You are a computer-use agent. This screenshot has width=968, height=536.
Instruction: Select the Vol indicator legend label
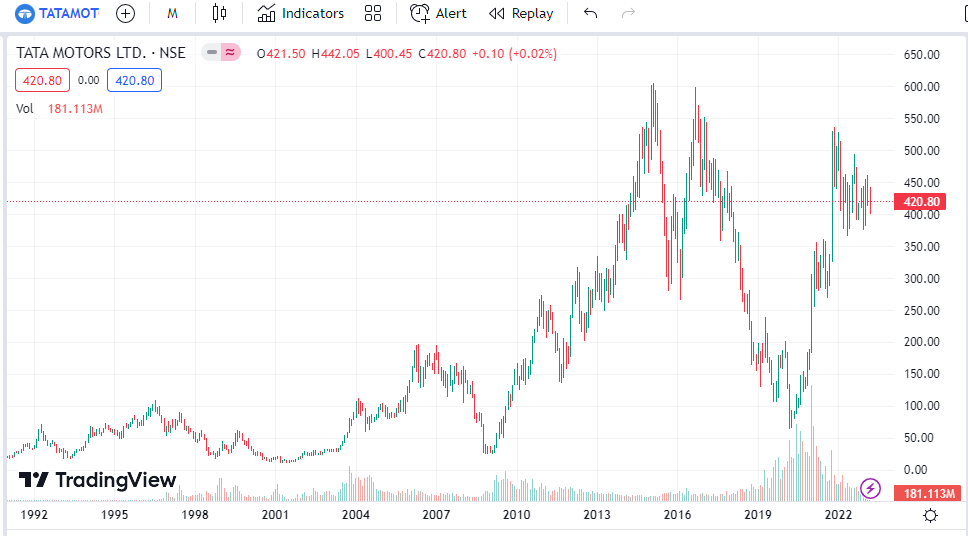[x=25, y=109]
